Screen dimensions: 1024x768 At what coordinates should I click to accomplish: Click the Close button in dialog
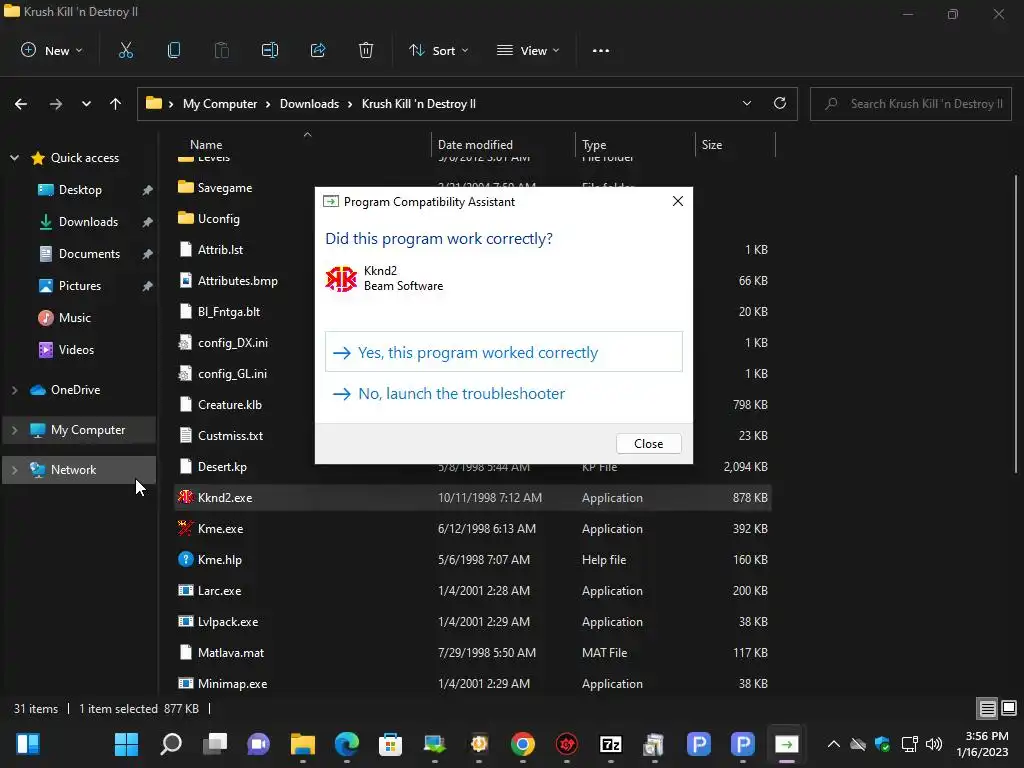pyautogui.click(x=648, y=443)
